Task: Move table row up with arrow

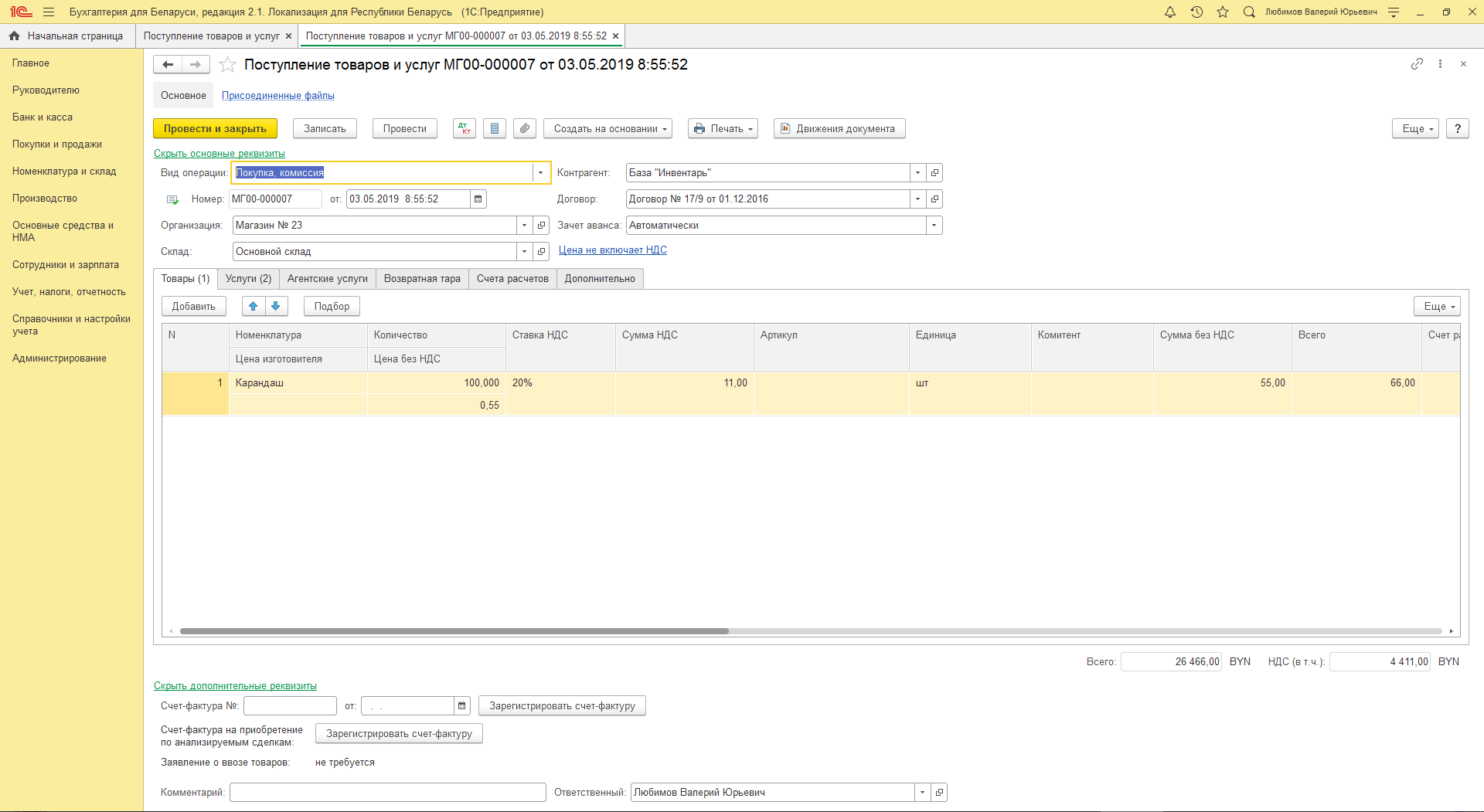Action: click(254, 306)
